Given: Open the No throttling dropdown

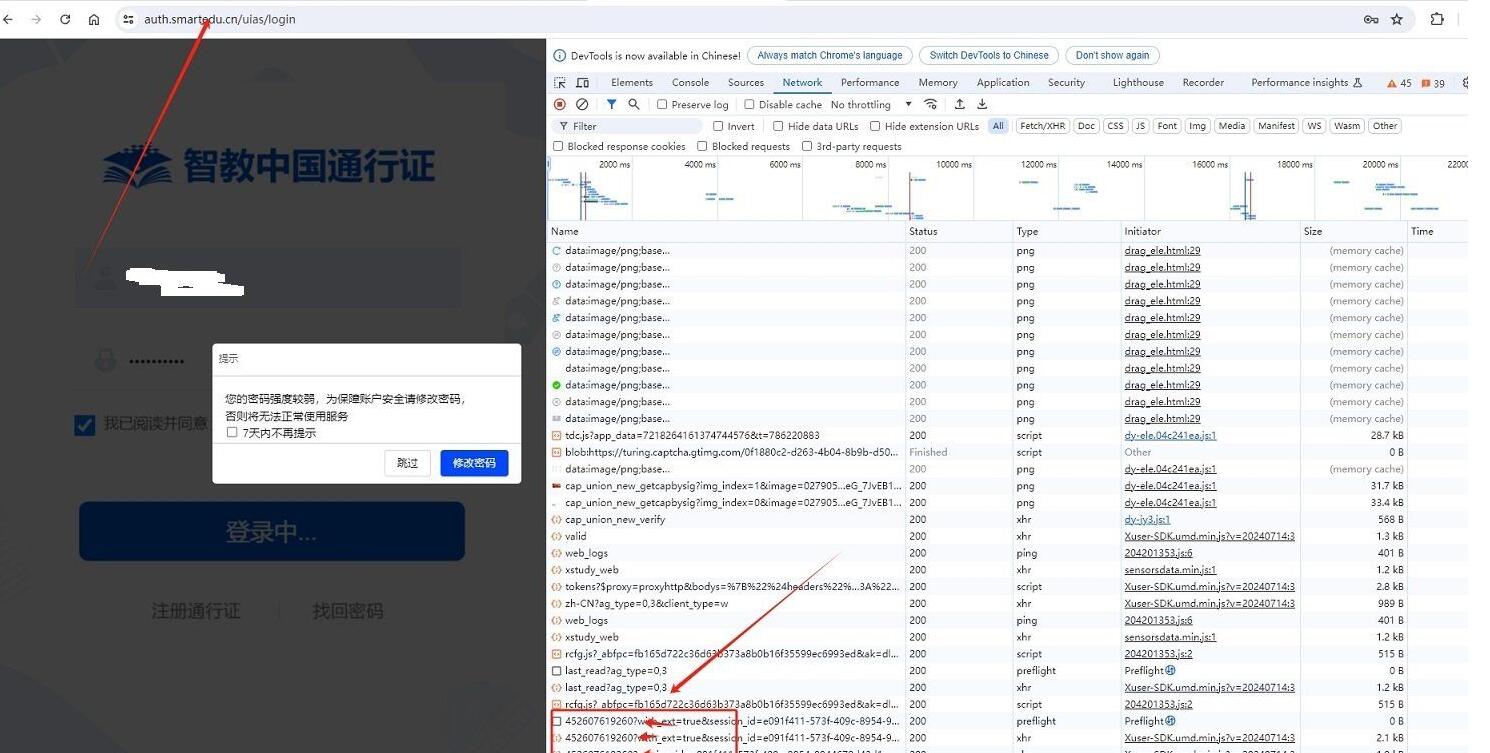Looking at the screenshot, I should tap(870, 104).
